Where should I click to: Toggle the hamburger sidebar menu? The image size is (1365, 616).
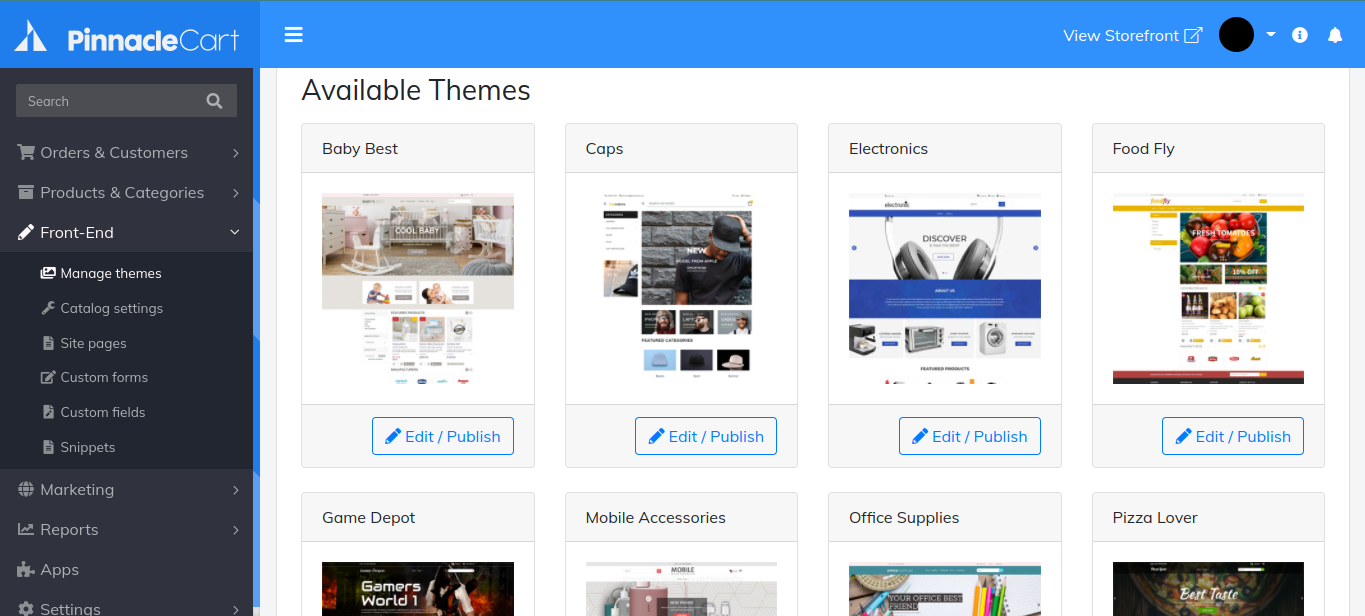pyautogui.click(x=293, y=35)
